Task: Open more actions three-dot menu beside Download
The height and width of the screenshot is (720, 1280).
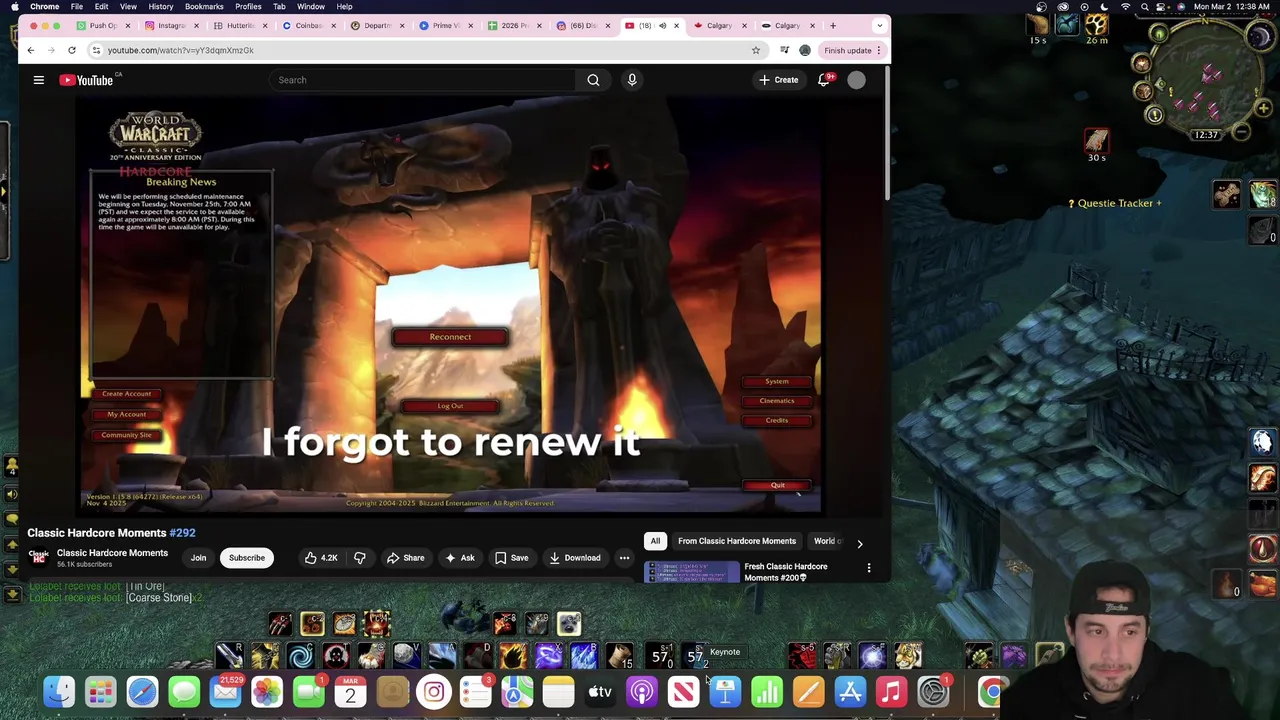Action: click(624, 558)
